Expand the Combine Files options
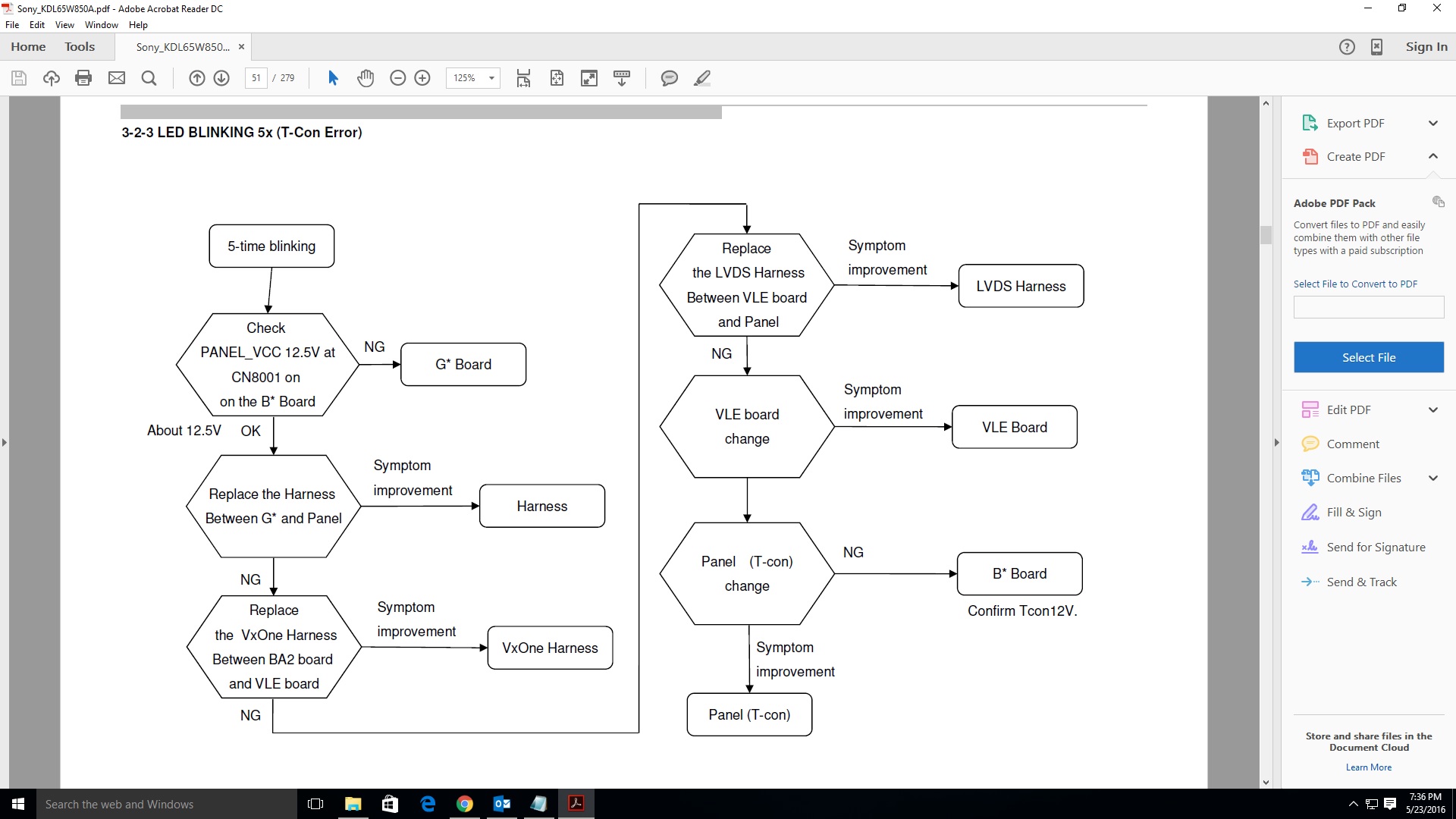 click(1432, 478)
